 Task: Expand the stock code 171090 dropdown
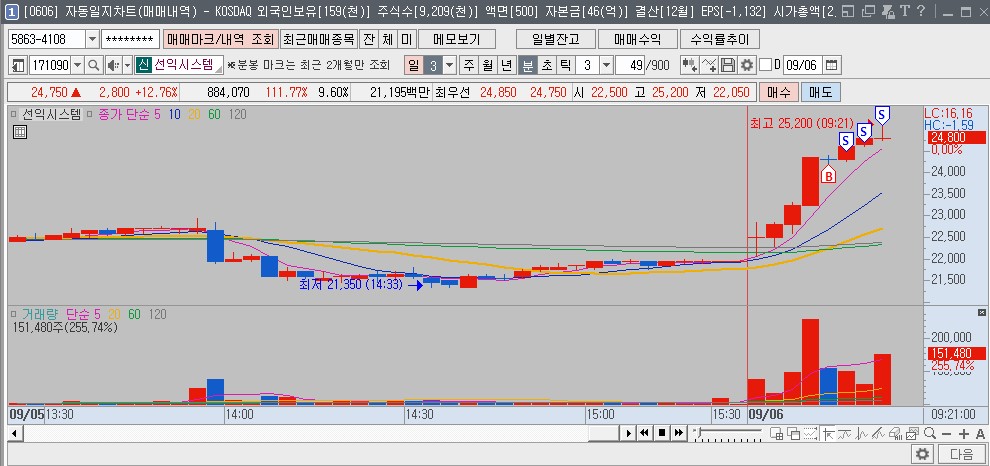(x=78, y=65)
